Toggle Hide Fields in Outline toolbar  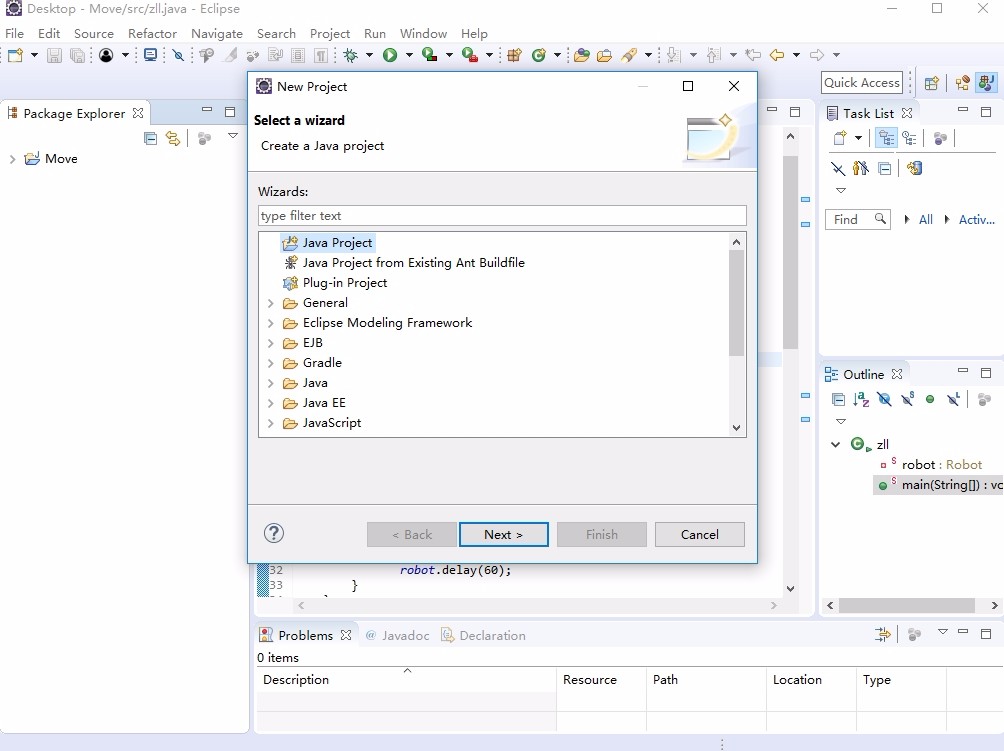point(884,400)
